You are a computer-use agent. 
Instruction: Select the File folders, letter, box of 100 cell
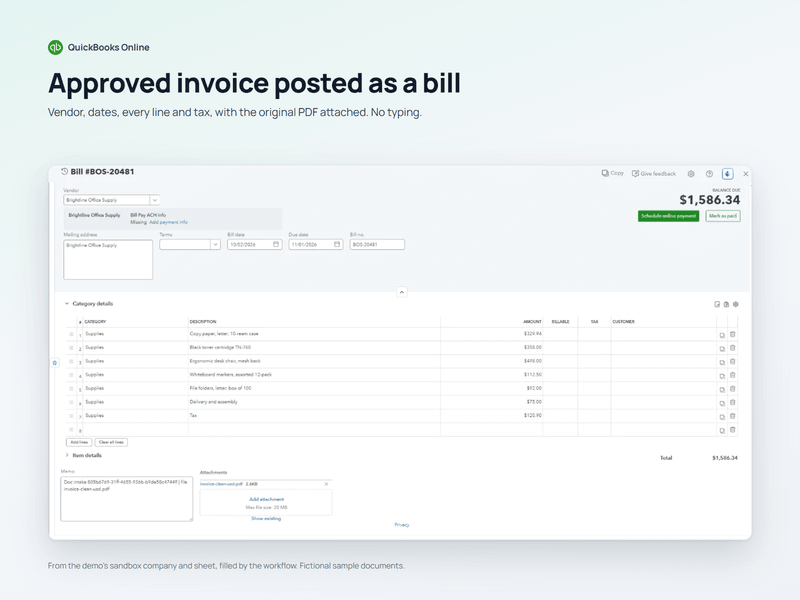(x=314, y=388)
